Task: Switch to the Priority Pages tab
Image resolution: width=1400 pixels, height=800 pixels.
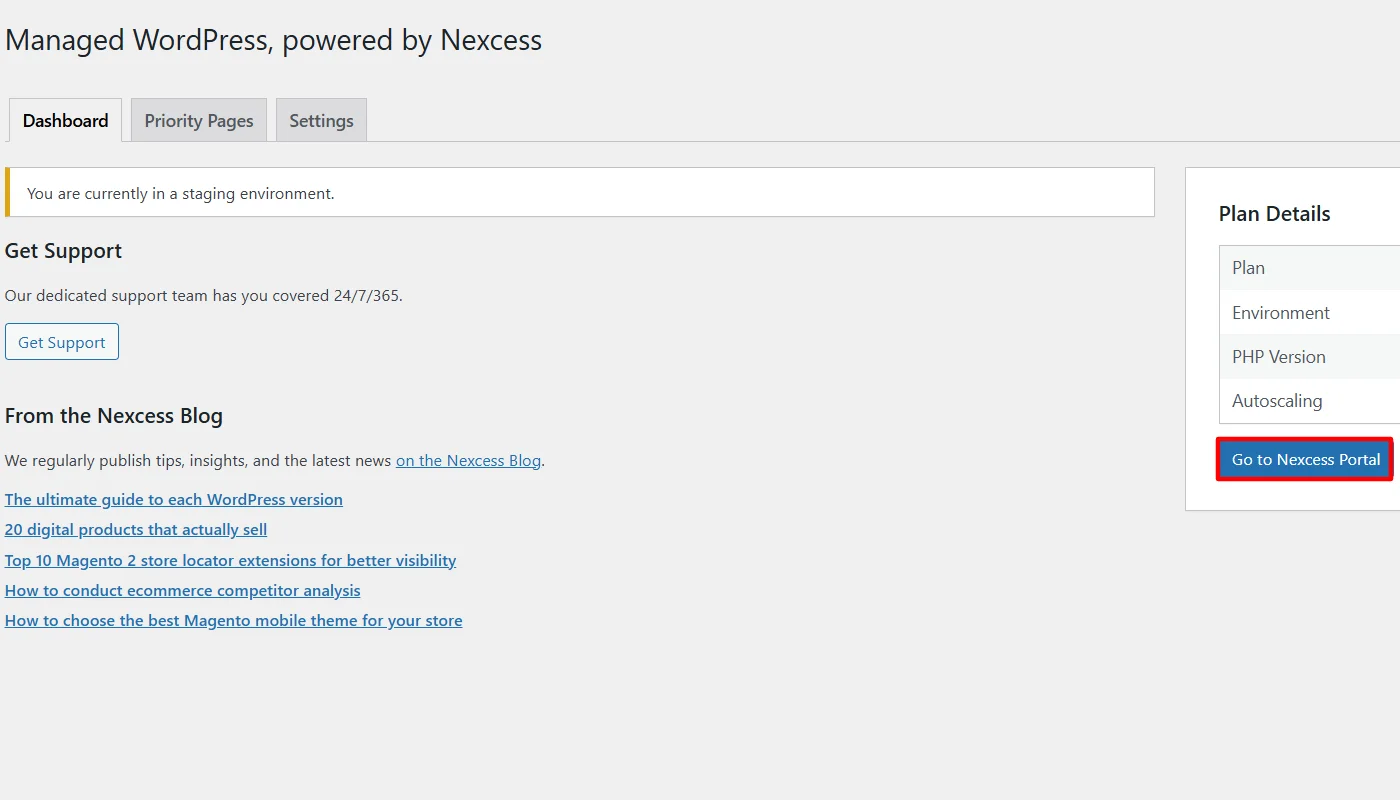Action: tap(199, 120)
